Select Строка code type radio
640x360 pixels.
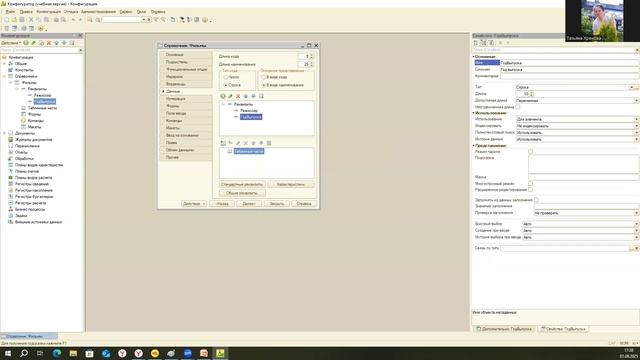coord(225,85)
